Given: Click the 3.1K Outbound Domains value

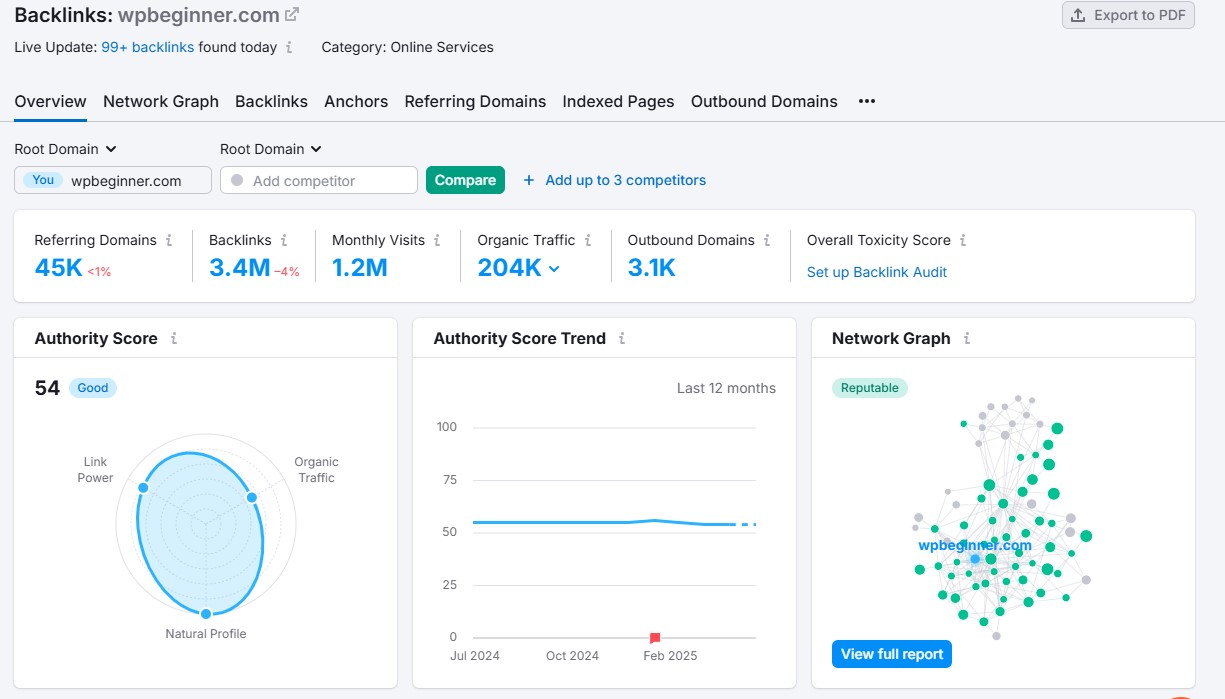Looking at the screenshot, I should pyautogui.click(x=651, y=267).
